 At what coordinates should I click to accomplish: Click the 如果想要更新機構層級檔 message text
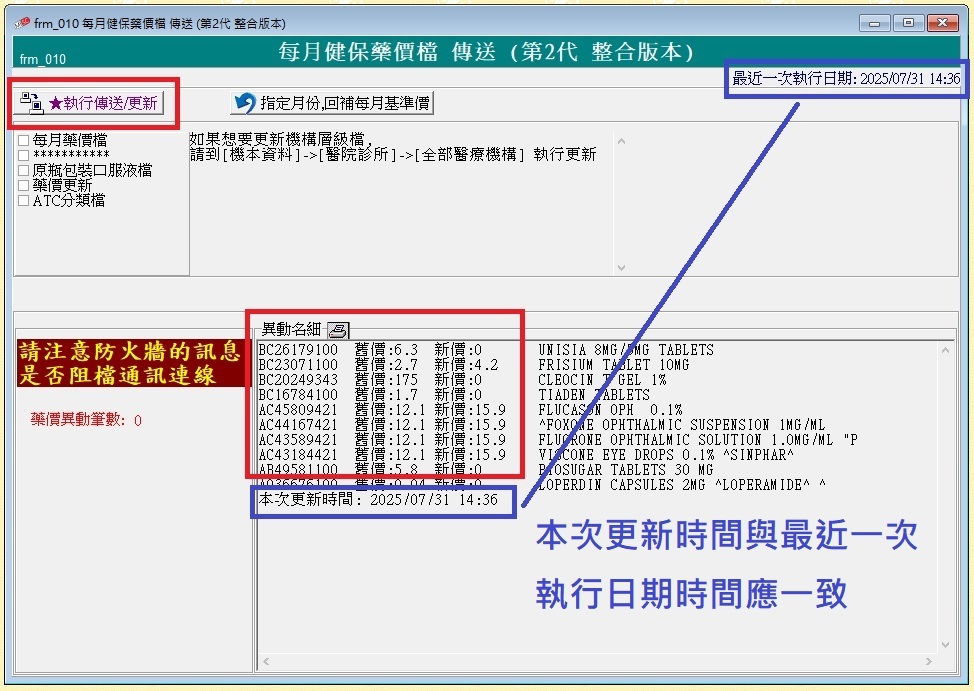point(281,139)
